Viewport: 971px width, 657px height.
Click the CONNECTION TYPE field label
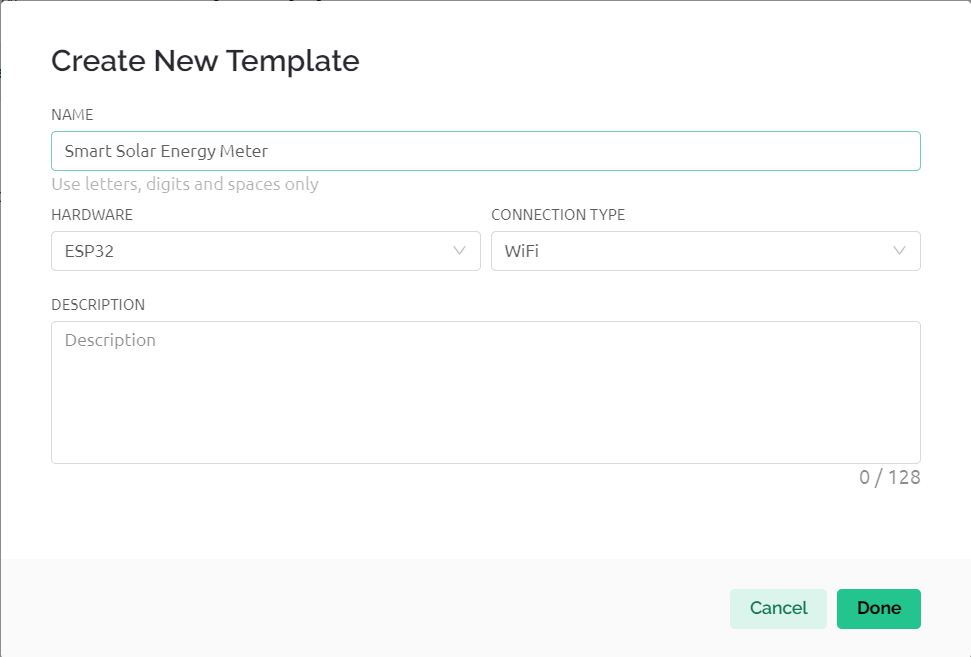click(x=558, y=215)
